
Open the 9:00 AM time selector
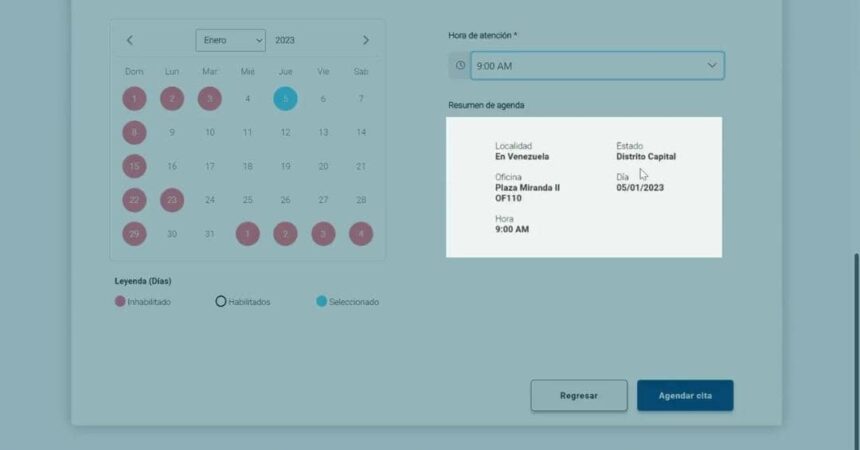coord(585,66)
